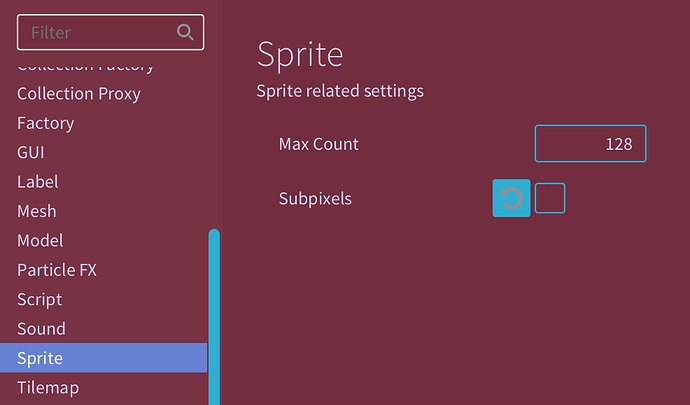Open the Label settings category
The image size is (690, 405).
tap(38, 182)
